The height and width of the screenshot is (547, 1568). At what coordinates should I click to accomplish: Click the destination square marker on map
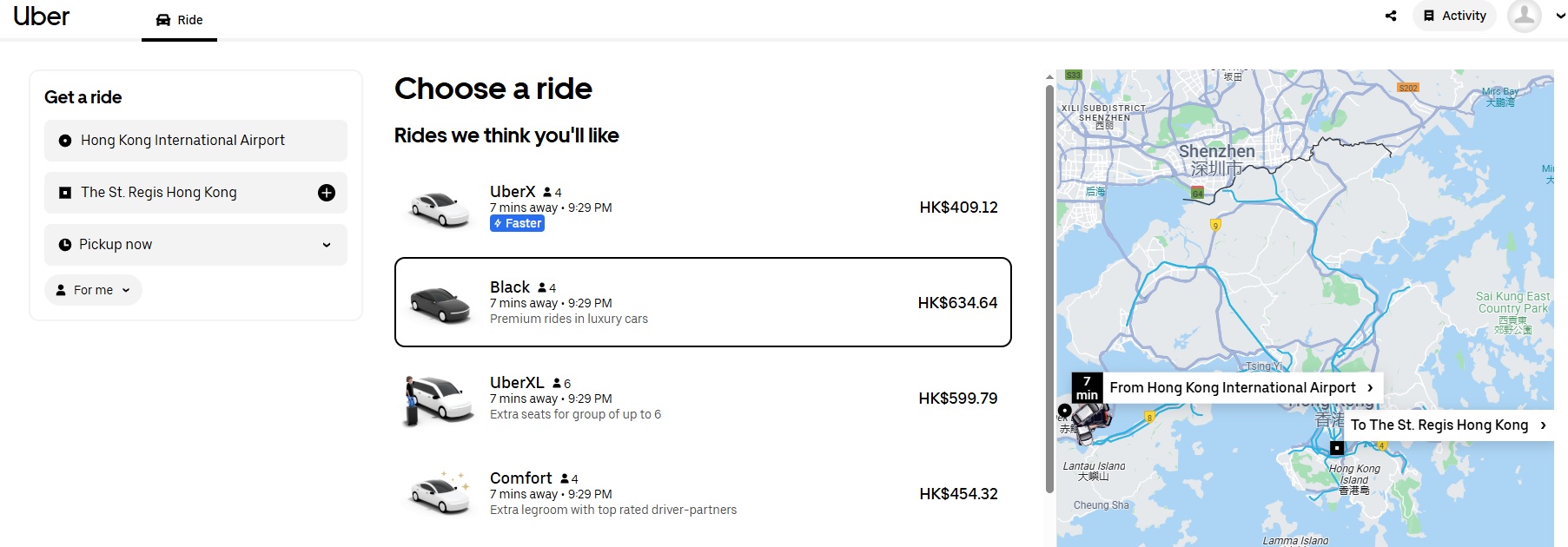click(x=1337, y=448)
